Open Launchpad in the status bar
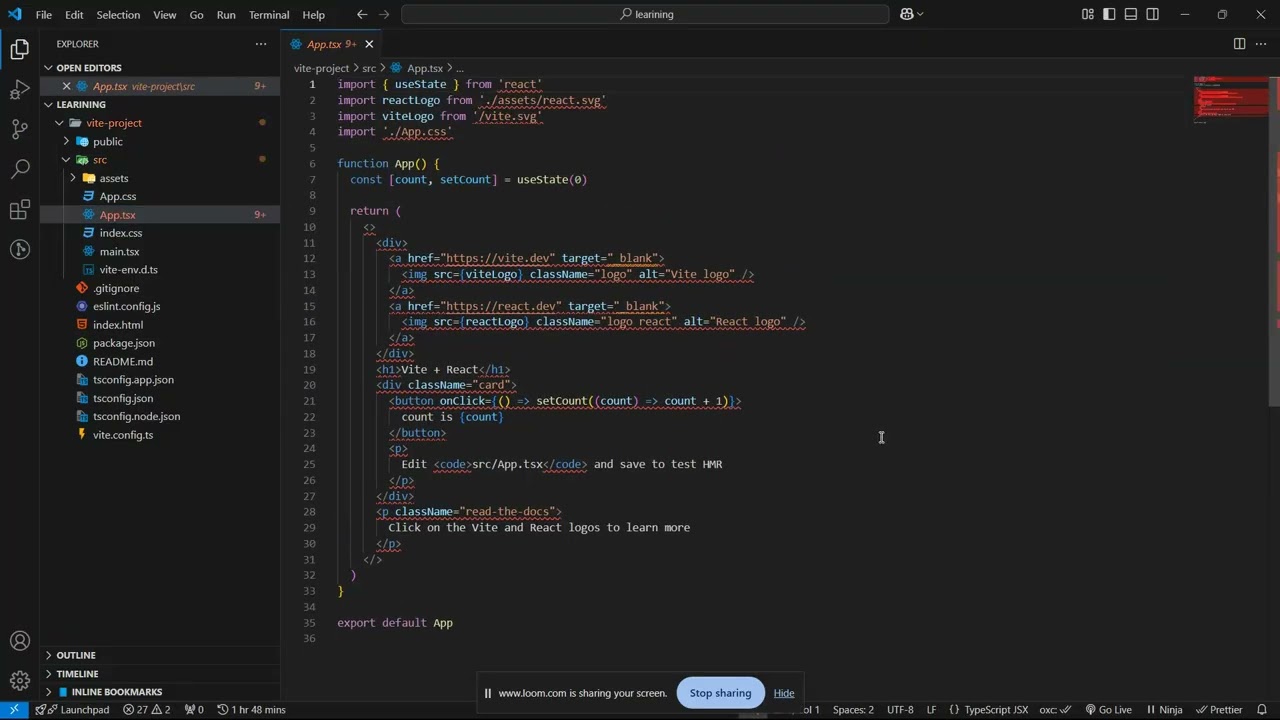 tap(71, 710)
